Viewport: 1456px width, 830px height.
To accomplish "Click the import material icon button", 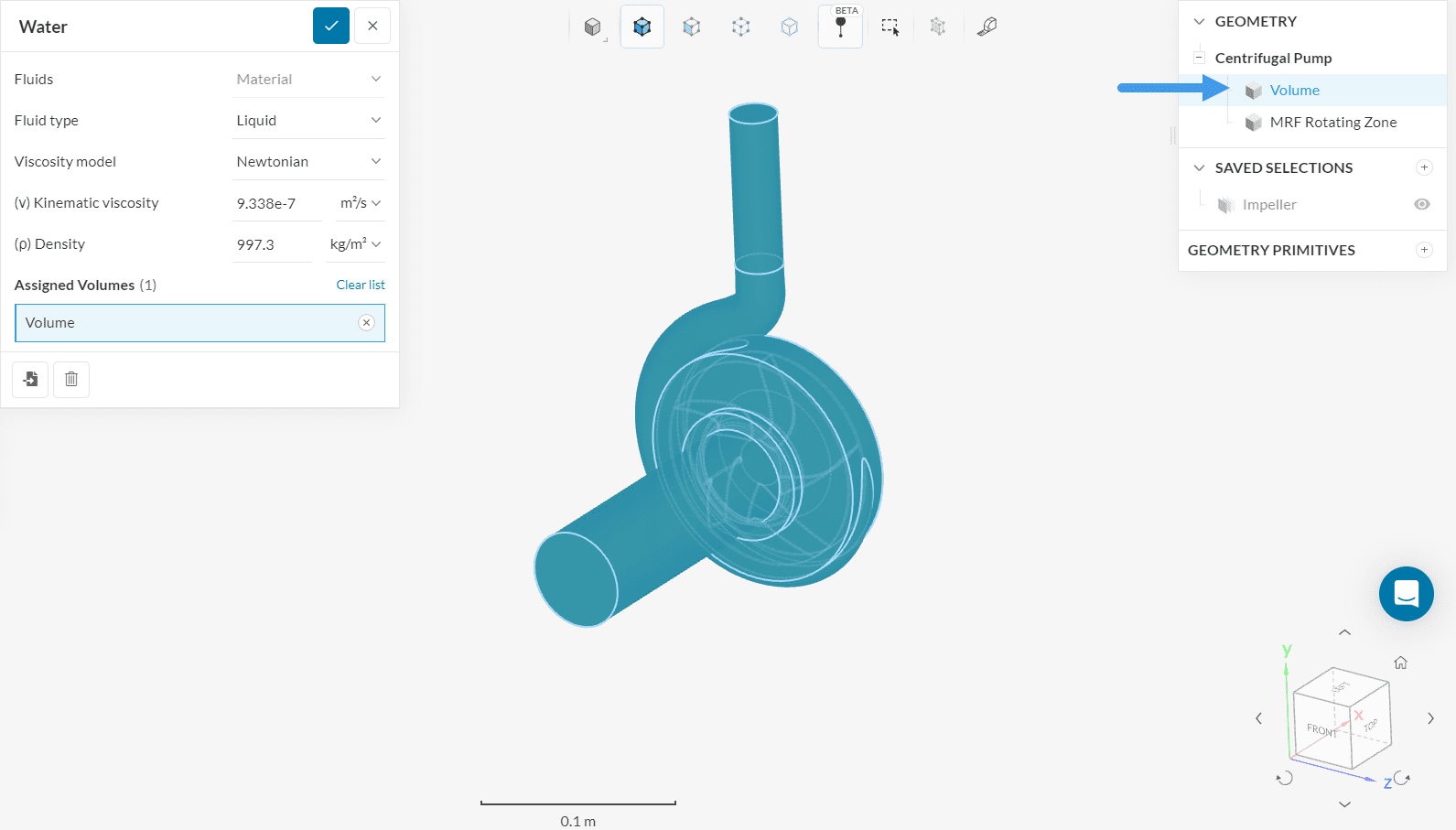I will click(x=30, y=379).
